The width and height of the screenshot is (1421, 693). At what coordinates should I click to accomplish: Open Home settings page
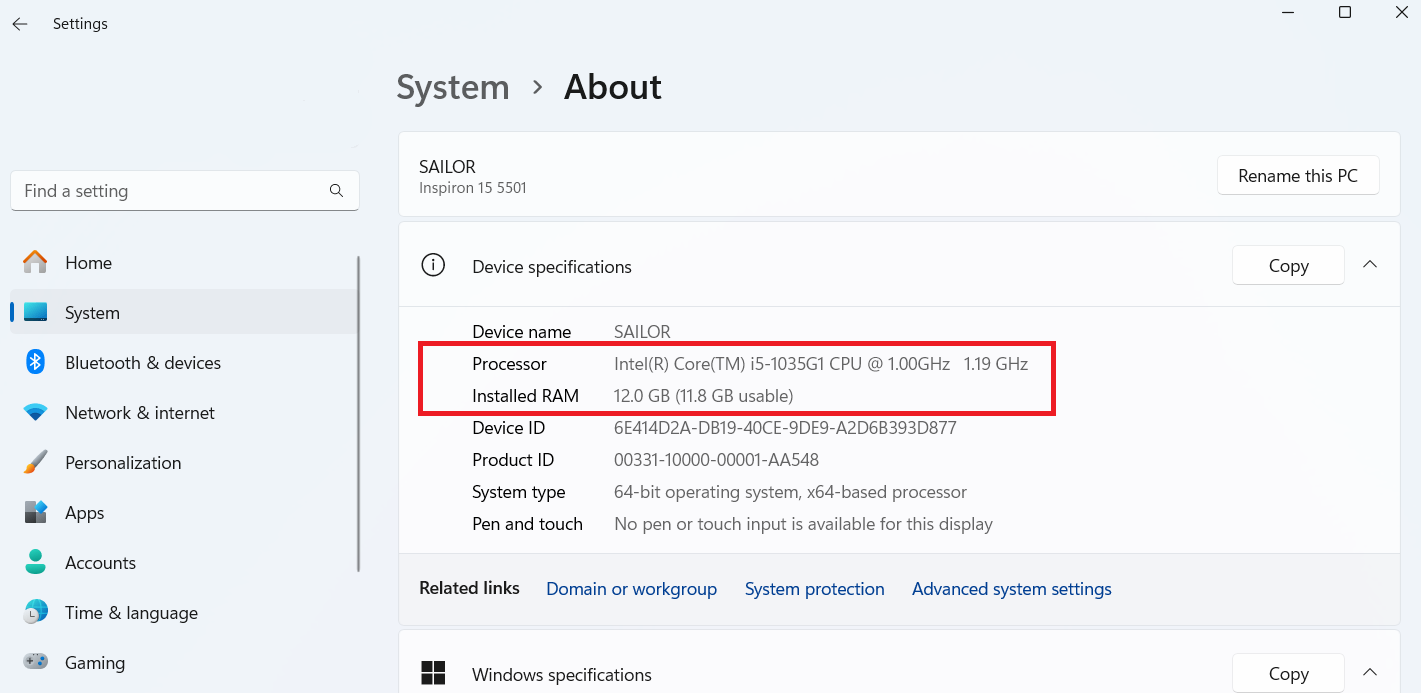point(184,262)
